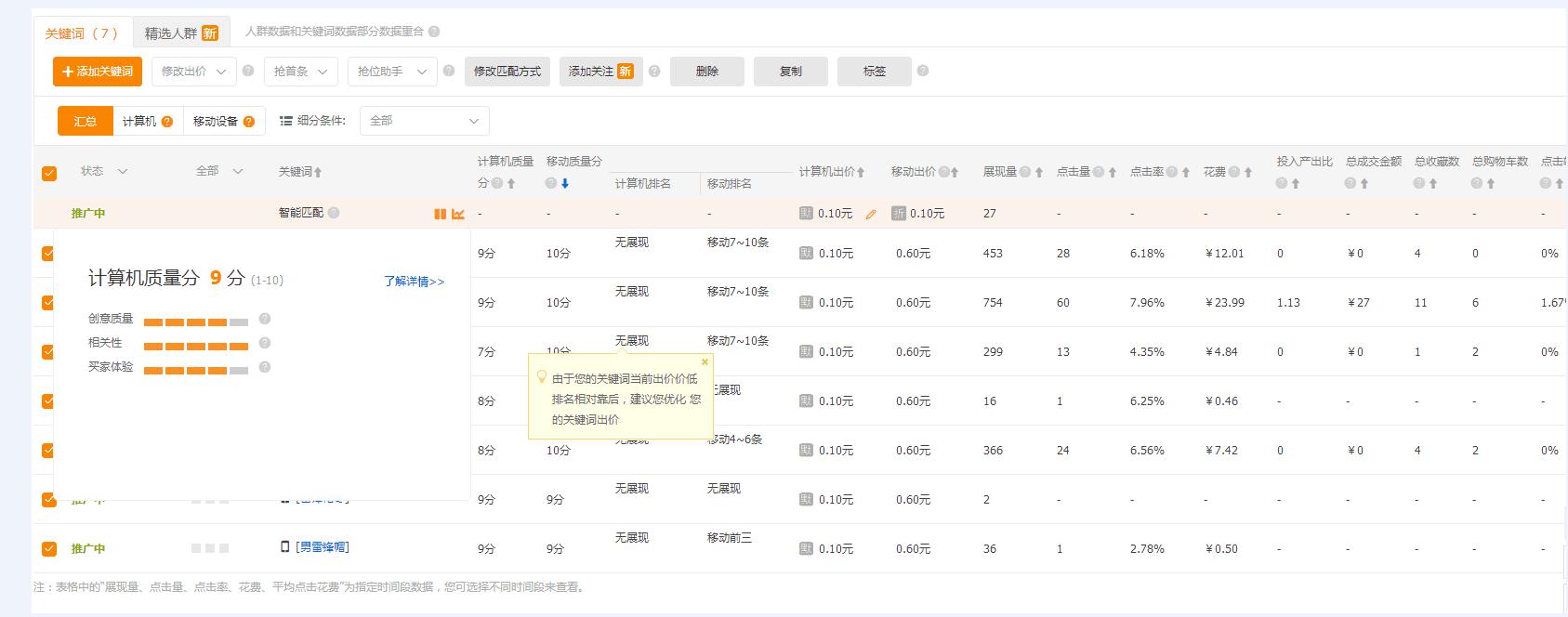Viewport: 1568px width, 617px height.
Task: Sort by 花费 arrow
Action: pos(1248,172)
